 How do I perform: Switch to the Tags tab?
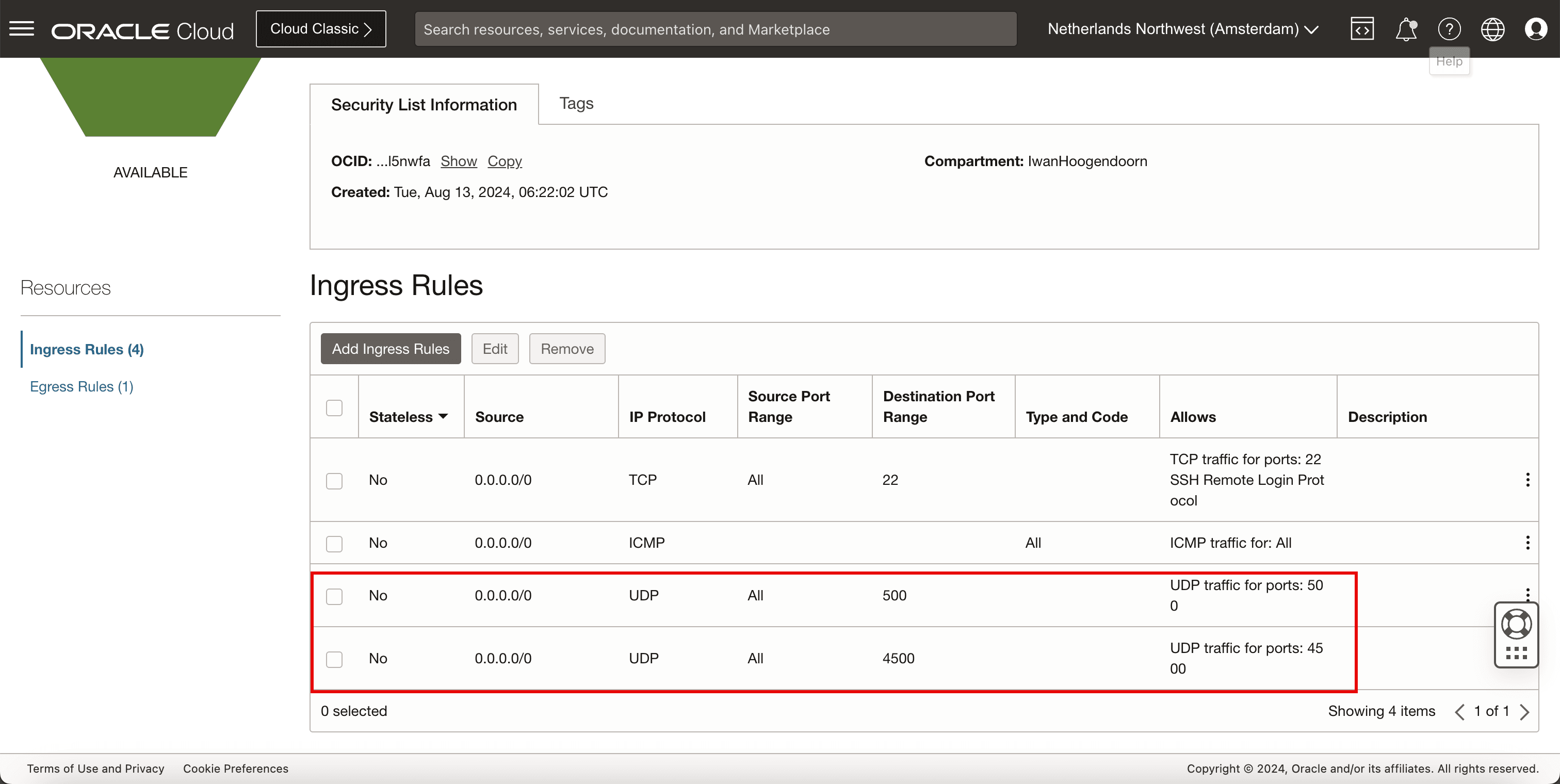point(576,104)
